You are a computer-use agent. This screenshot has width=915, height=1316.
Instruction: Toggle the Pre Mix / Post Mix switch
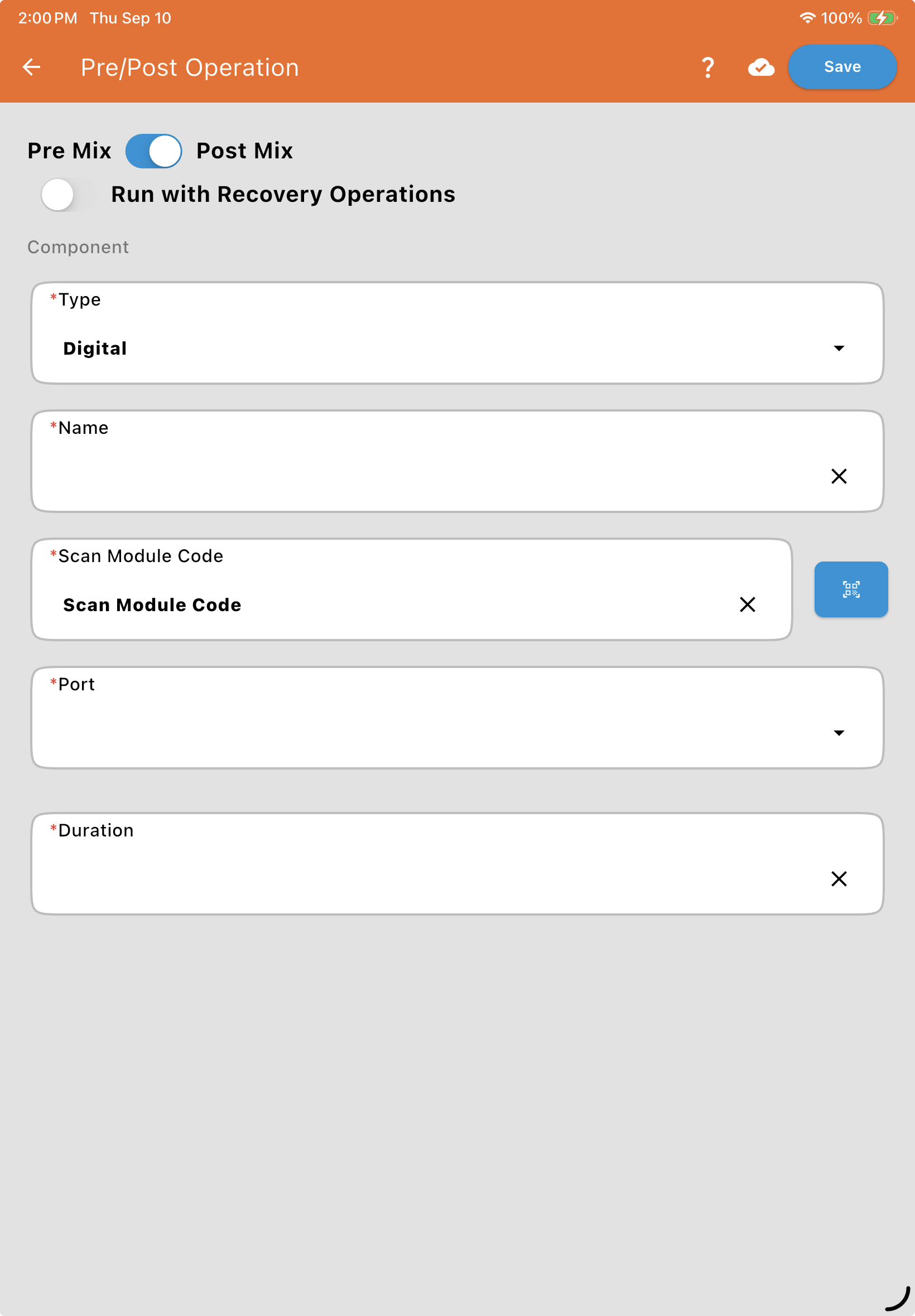[x=153, y=151]
